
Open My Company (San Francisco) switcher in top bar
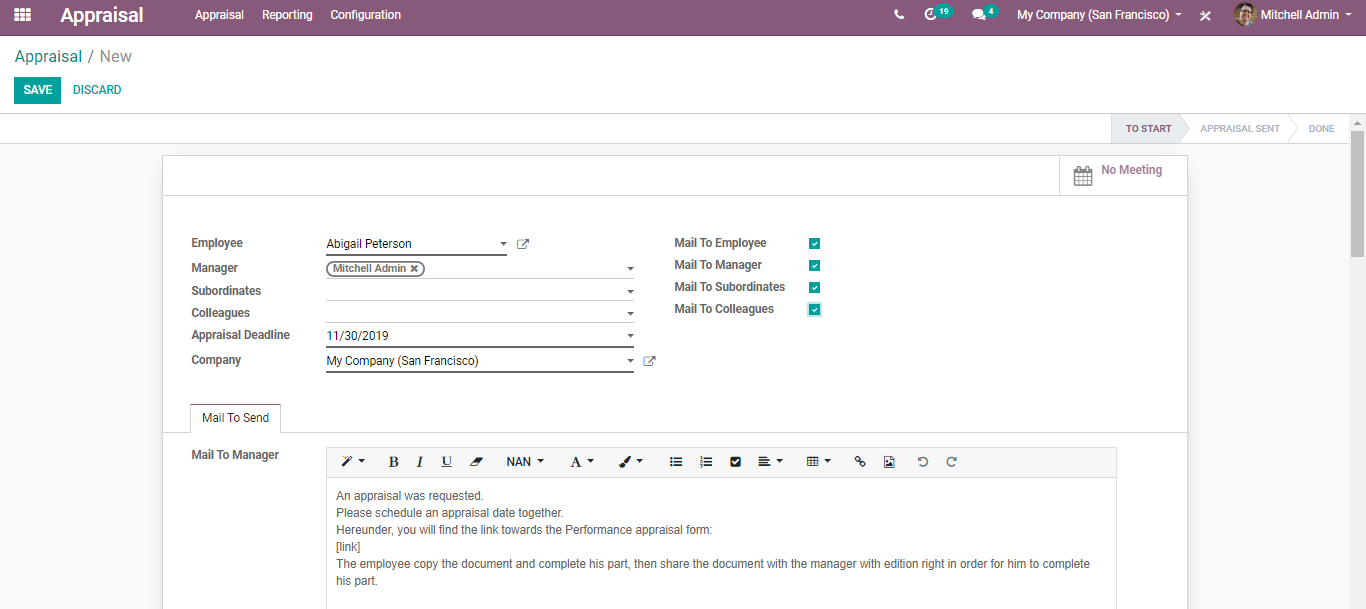tap(1099, 15)
